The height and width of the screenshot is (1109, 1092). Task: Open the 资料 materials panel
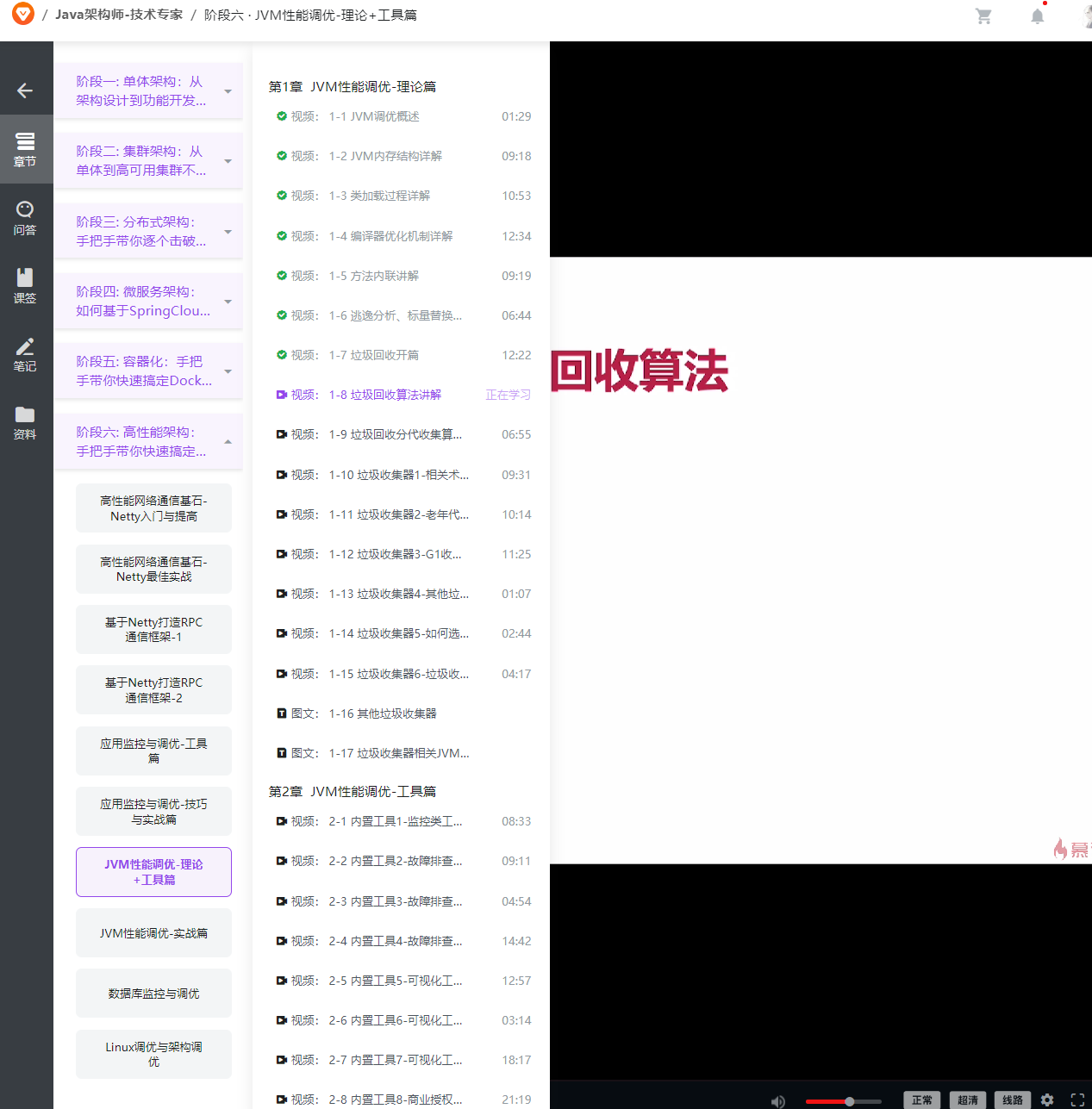[25, 421]
